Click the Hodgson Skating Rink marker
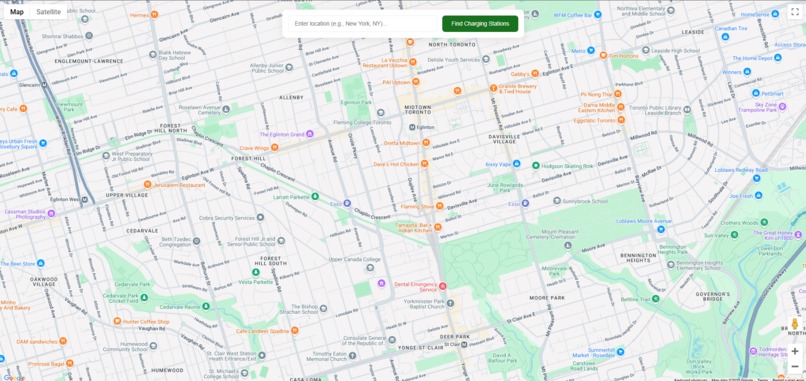The image size is (806, 381). tap(535, 166)
